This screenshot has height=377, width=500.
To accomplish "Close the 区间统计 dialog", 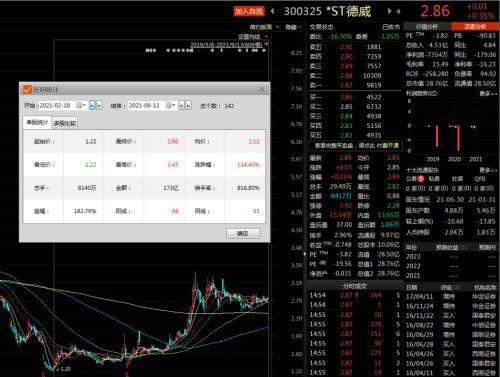I will pyautogui.click(x=262, y=89).
